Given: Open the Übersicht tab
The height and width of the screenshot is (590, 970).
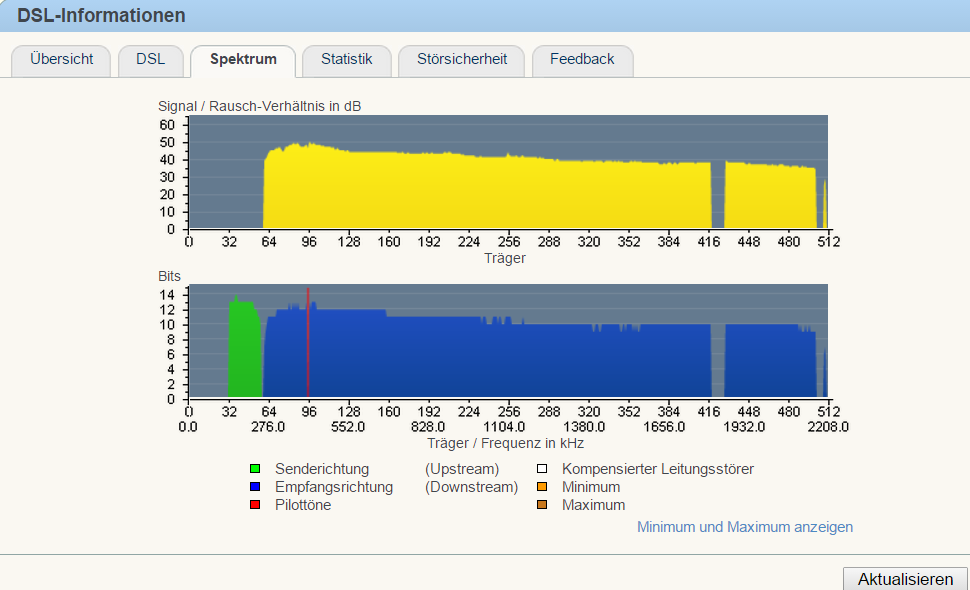Looking at the screenshot, I should 61,60.
